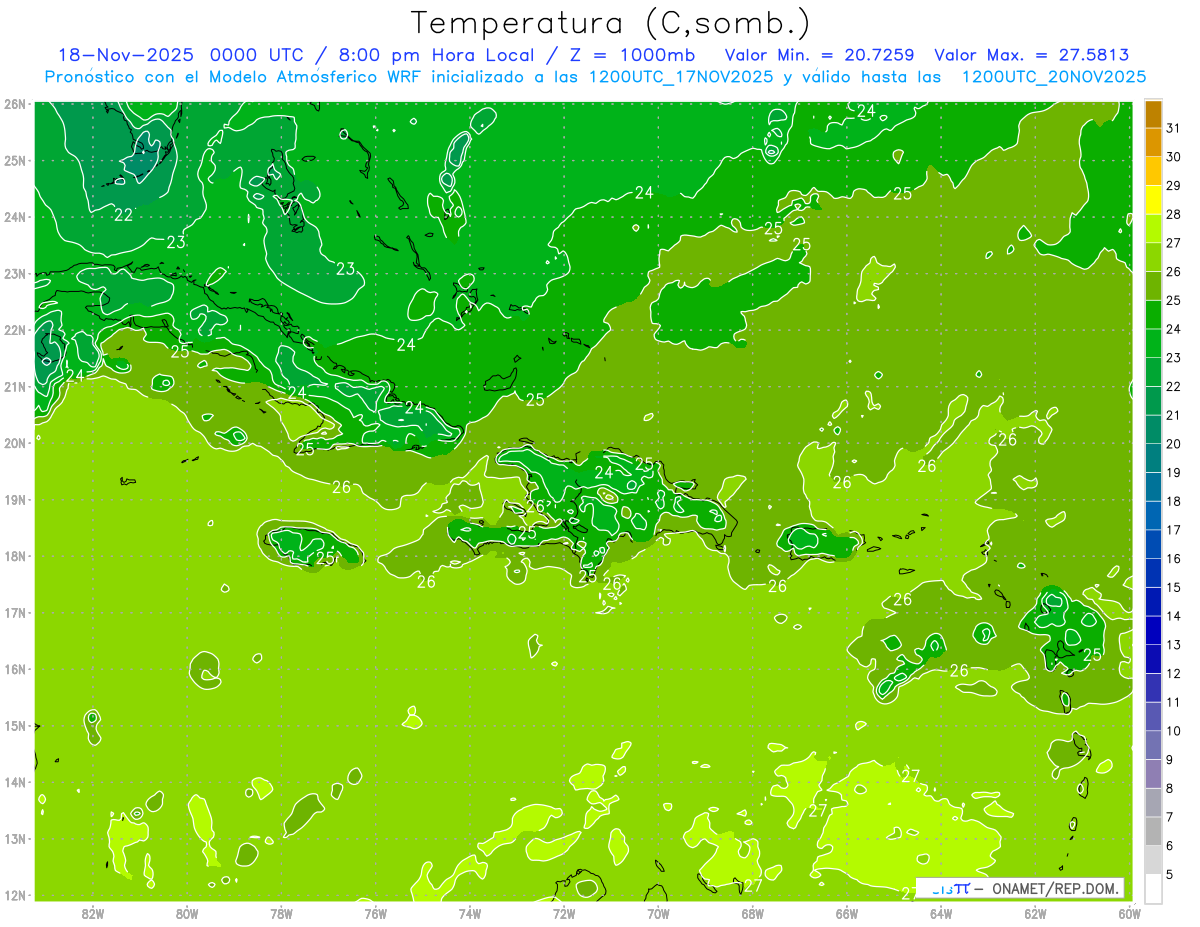Click the "29" label on the color scale

1173,186
